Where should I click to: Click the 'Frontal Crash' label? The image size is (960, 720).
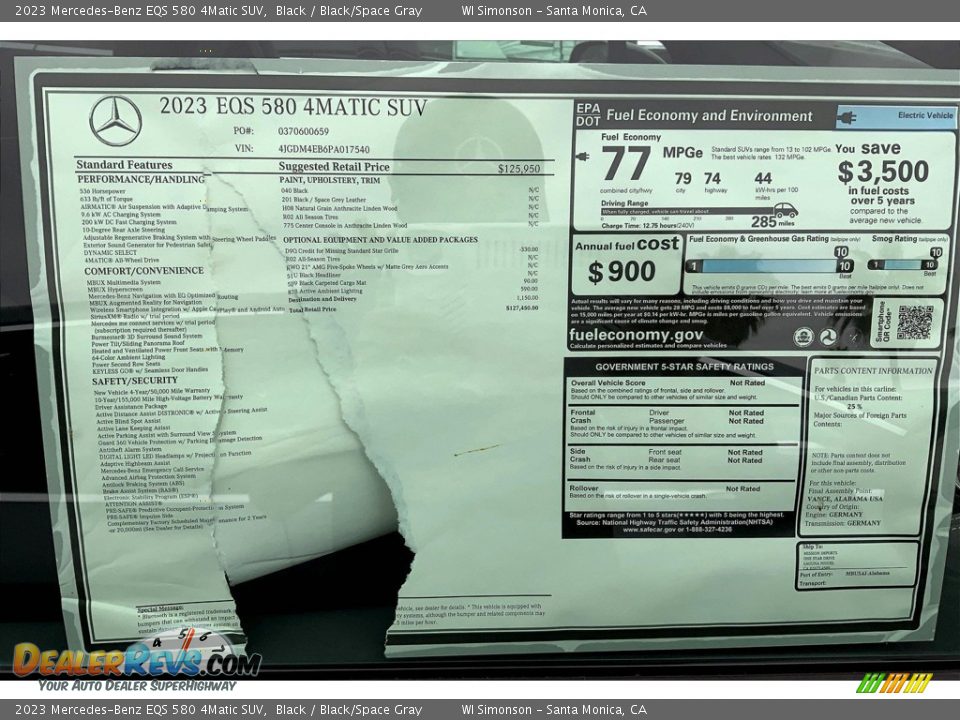click(582, 417)
